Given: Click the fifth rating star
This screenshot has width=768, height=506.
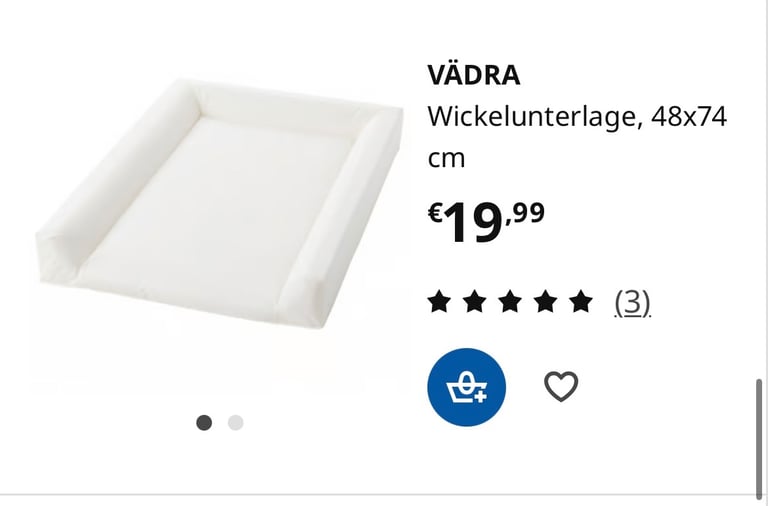Looking at the screenshot, I should pos(581,301).
